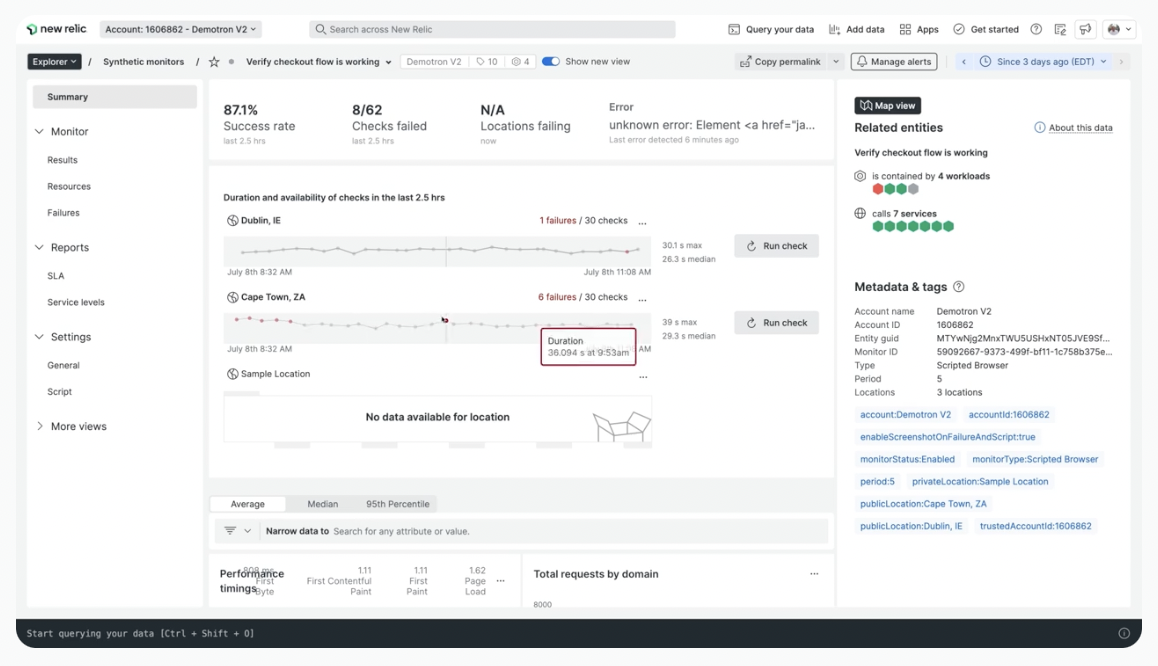
Task: Go to next time range arrow
Action: 1121,62
